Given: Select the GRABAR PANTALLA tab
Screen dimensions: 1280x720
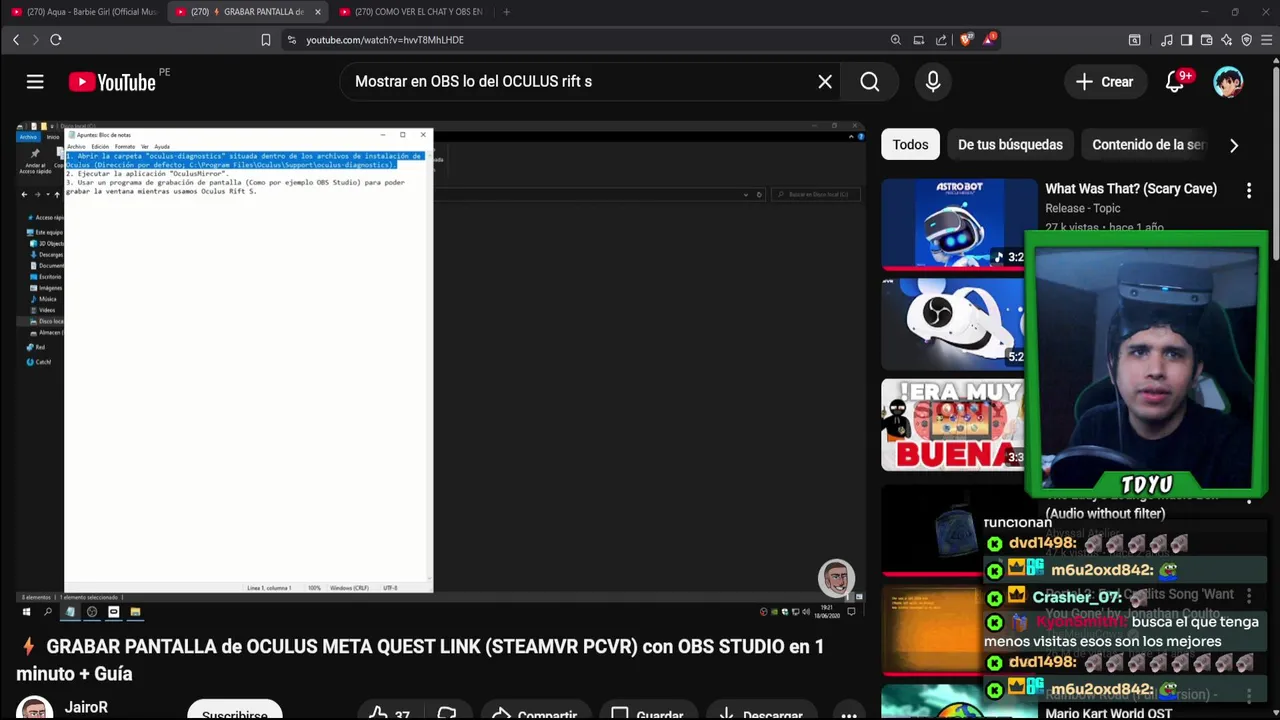Looking at the screenshot, I should (247, 12).
